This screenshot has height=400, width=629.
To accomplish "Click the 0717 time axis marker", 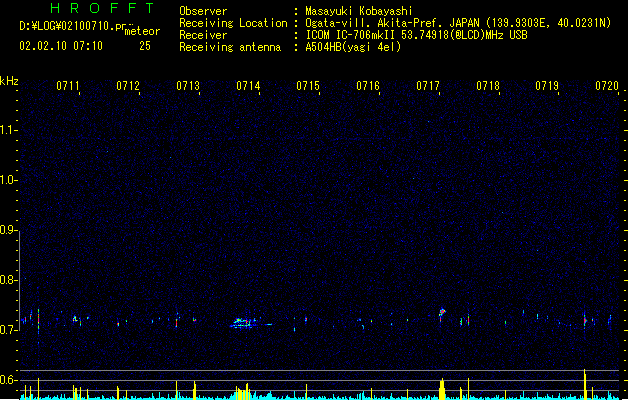I will tap(428, 86).
